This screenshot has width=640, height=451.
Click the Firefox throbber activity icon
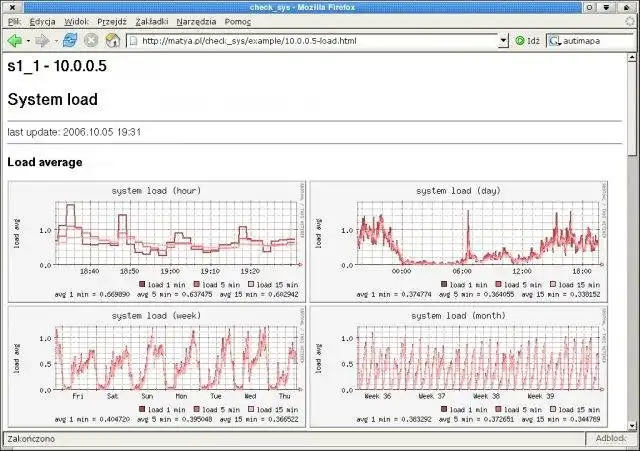630,22
